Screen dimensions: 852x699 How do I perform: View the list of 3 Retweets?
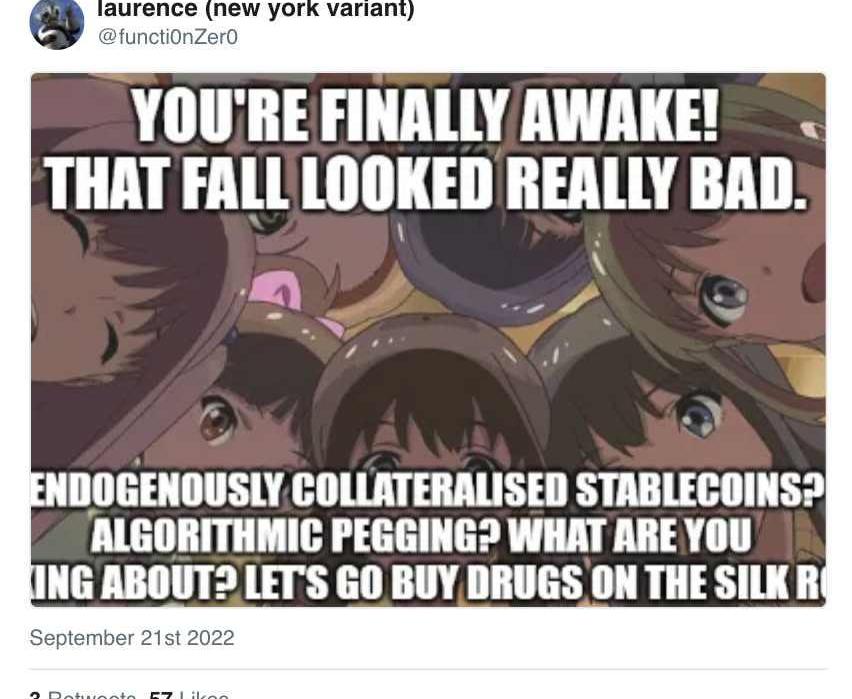pyautogui.click(x=83, y=694)
